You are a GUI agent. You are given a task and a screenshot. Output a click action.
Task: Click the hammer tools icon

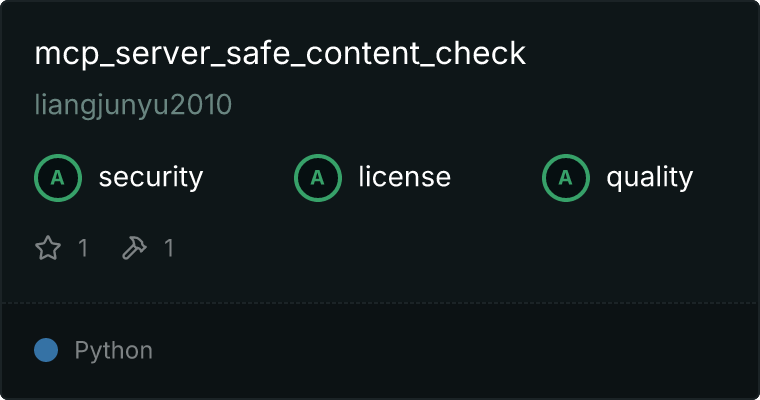pyautogui.click(x=134, y=248)
